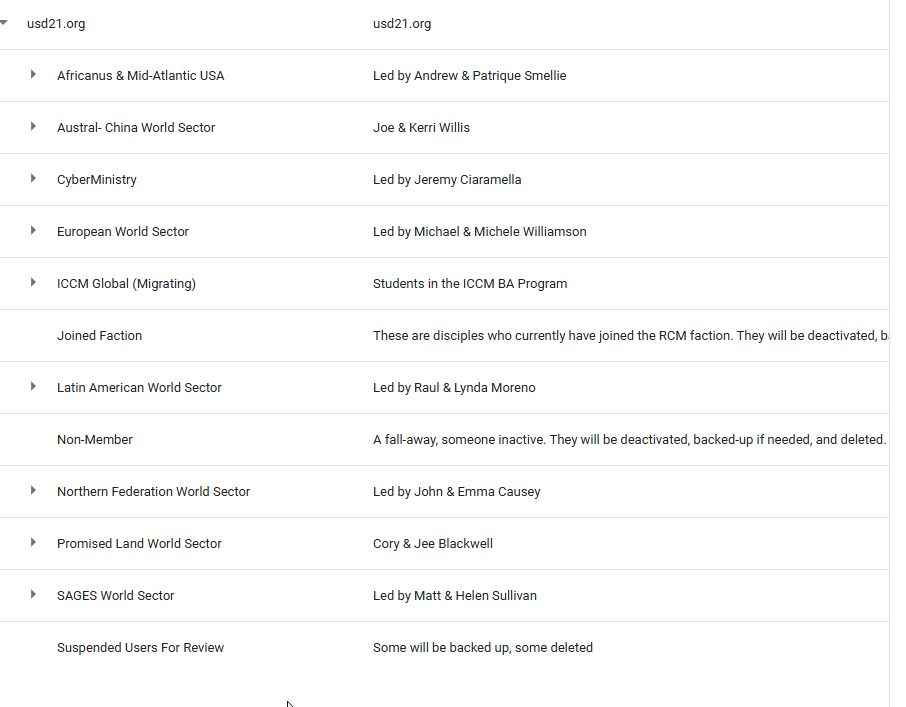Click description 'Led by Raul & Lynda Moreno'
This screenshot has width=906, height=707.
[454, 388]
